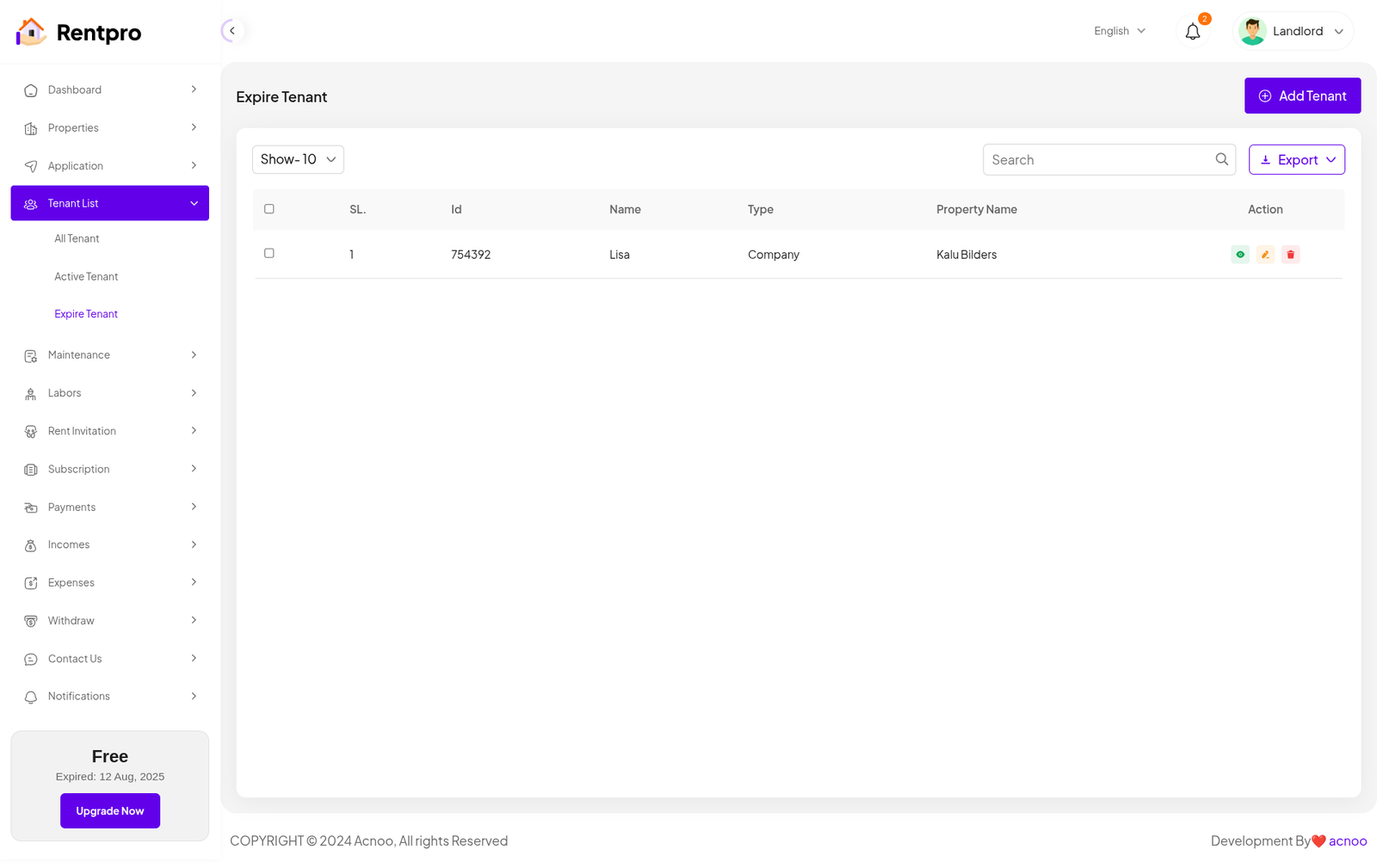
Task: Open the notification bell in header
Action: point(1193,32)
